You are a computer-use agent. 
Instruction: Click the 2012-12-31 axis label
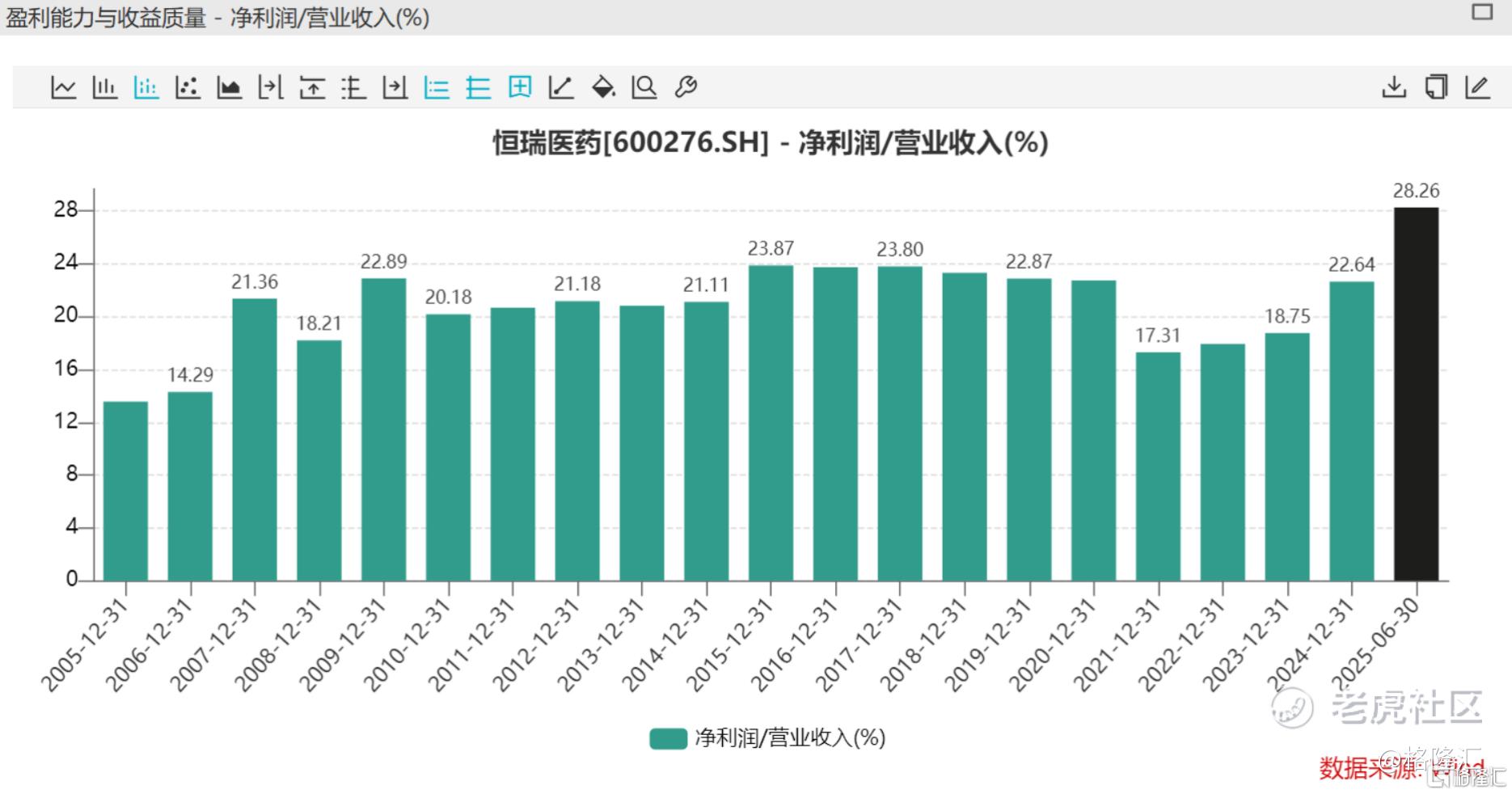pyautogui.click(x=537, y=644)
